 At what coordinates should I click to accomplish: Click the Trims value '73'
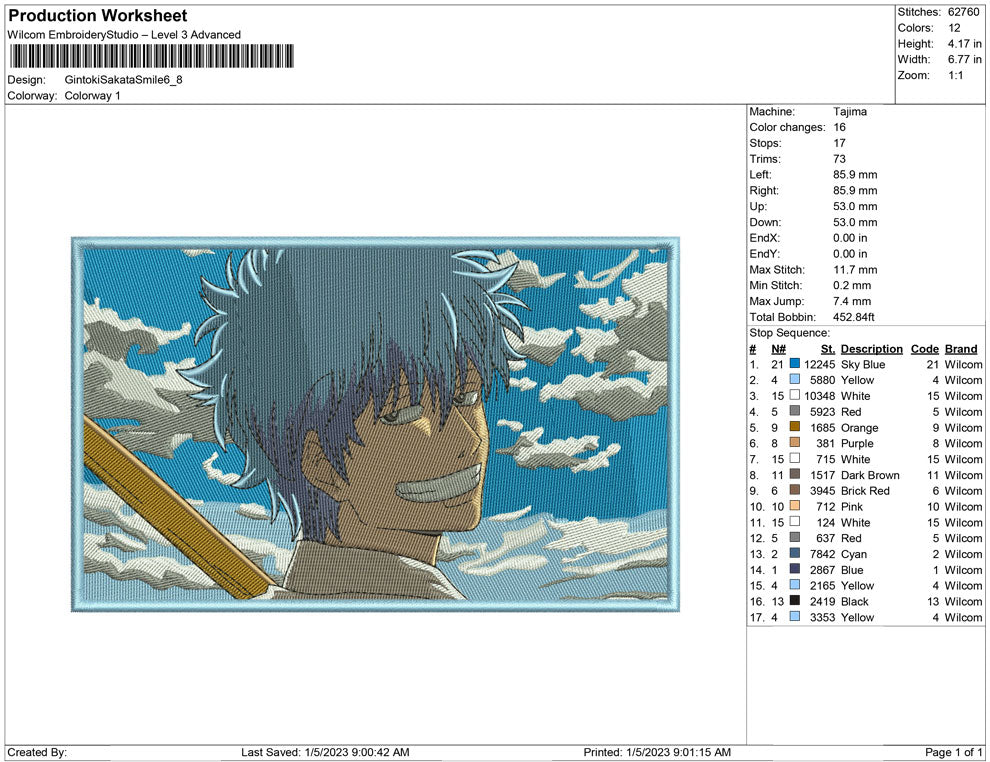(x=840, y=159)
